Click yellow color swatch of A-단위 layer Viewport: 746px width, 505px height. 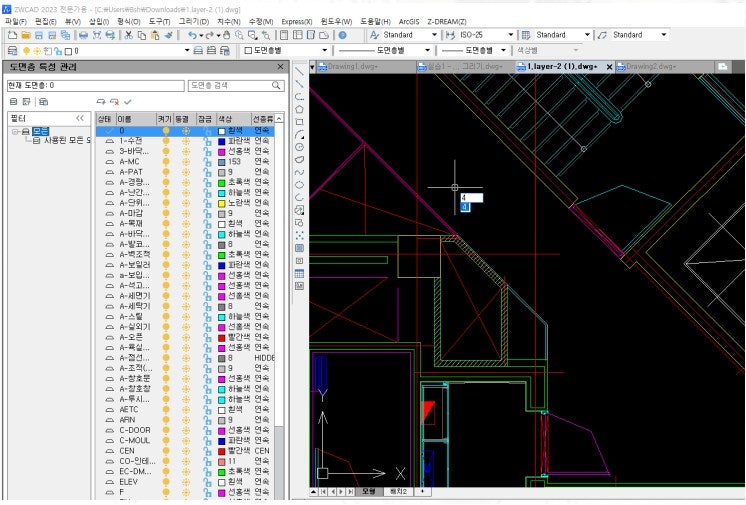point(221,202)
